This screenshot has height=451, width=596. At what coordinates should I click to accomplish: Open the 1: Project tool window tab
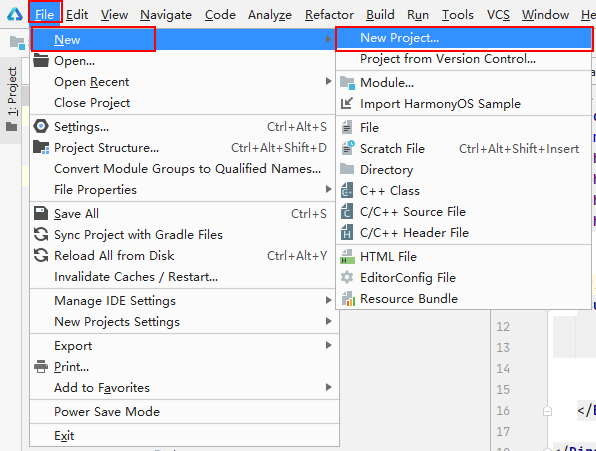(x=11, y=100)
